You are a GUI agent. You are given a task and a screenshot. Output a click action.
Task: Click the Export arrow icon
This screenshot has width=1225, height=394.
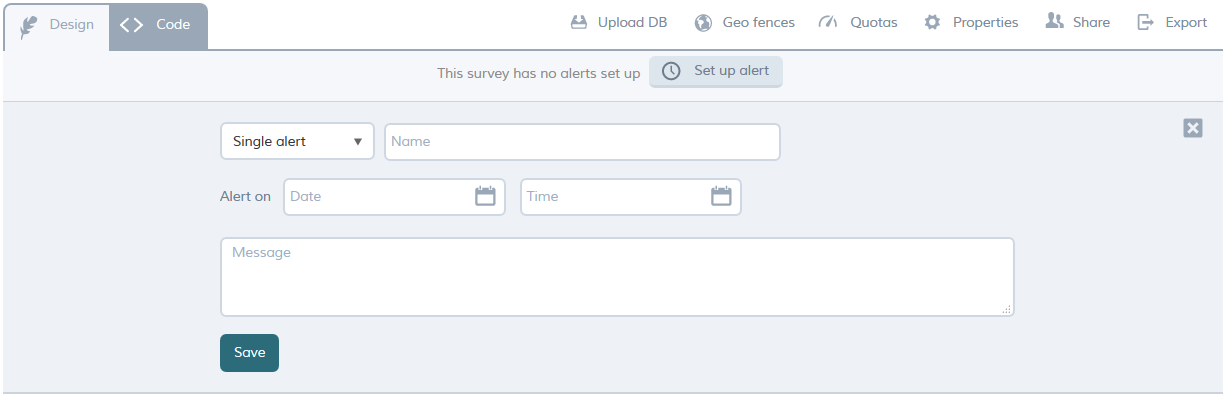click(1146, 22)
